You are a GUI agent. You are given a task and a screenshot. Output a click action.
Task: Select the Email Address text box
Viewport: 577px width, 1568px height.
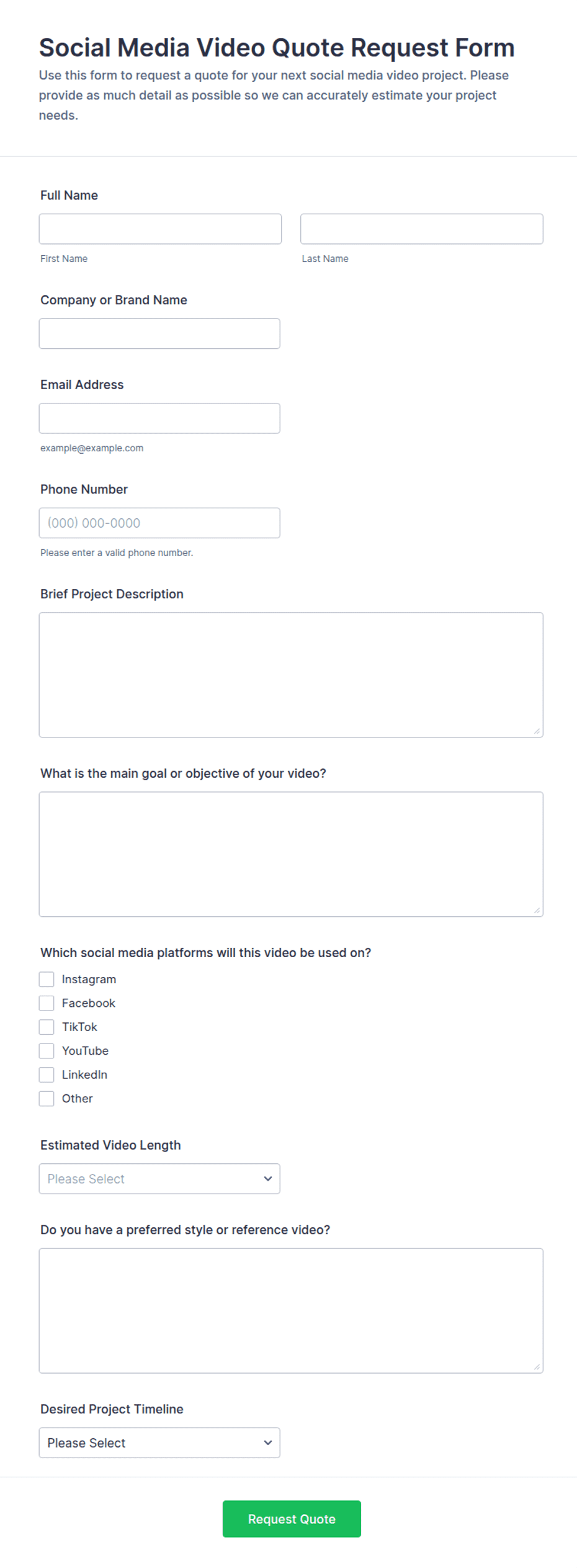[x=159, y=418]
